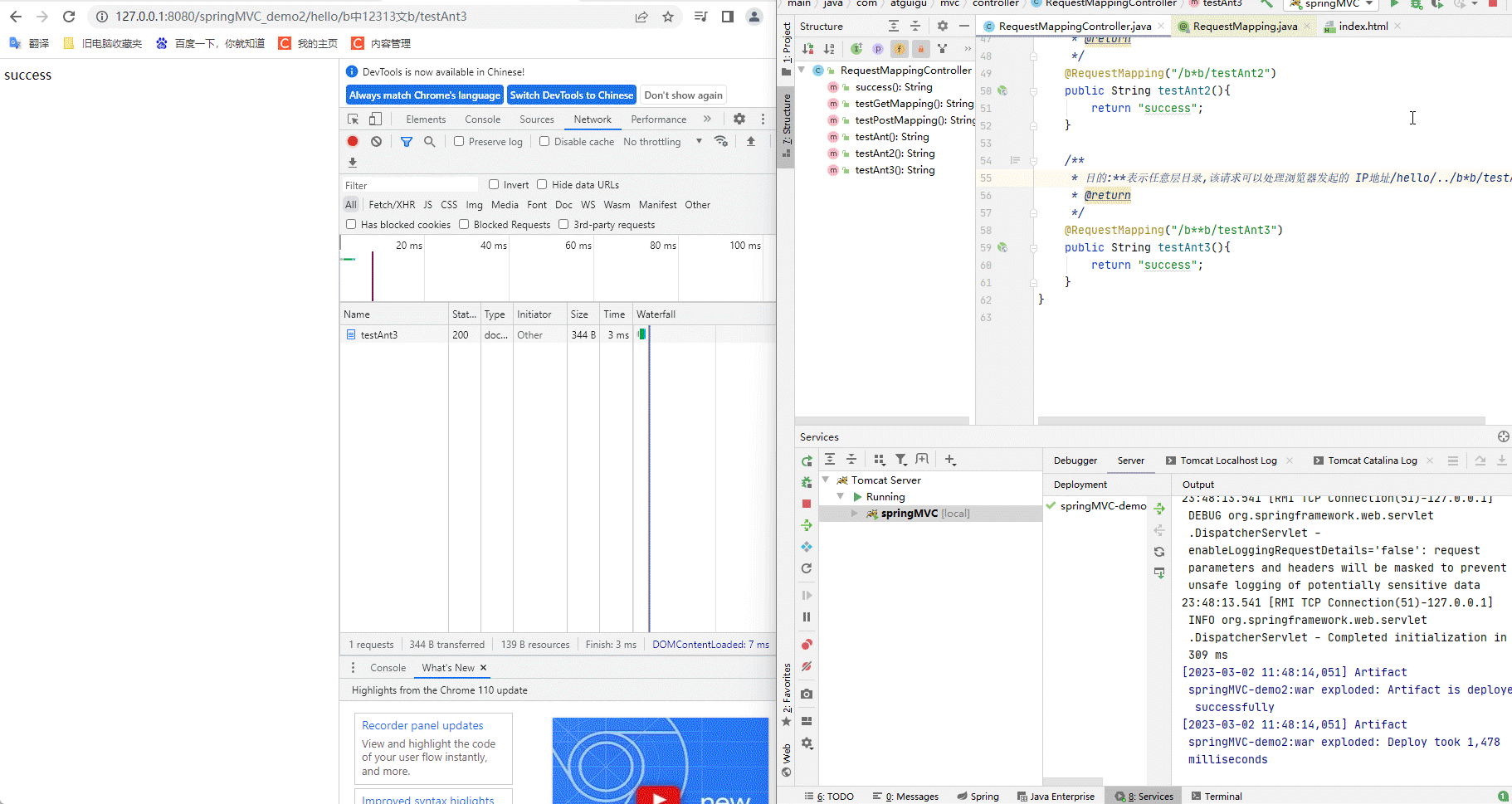Add a new service with plus
This screenshot has width=1512, height=804.
tap(950, 460)
